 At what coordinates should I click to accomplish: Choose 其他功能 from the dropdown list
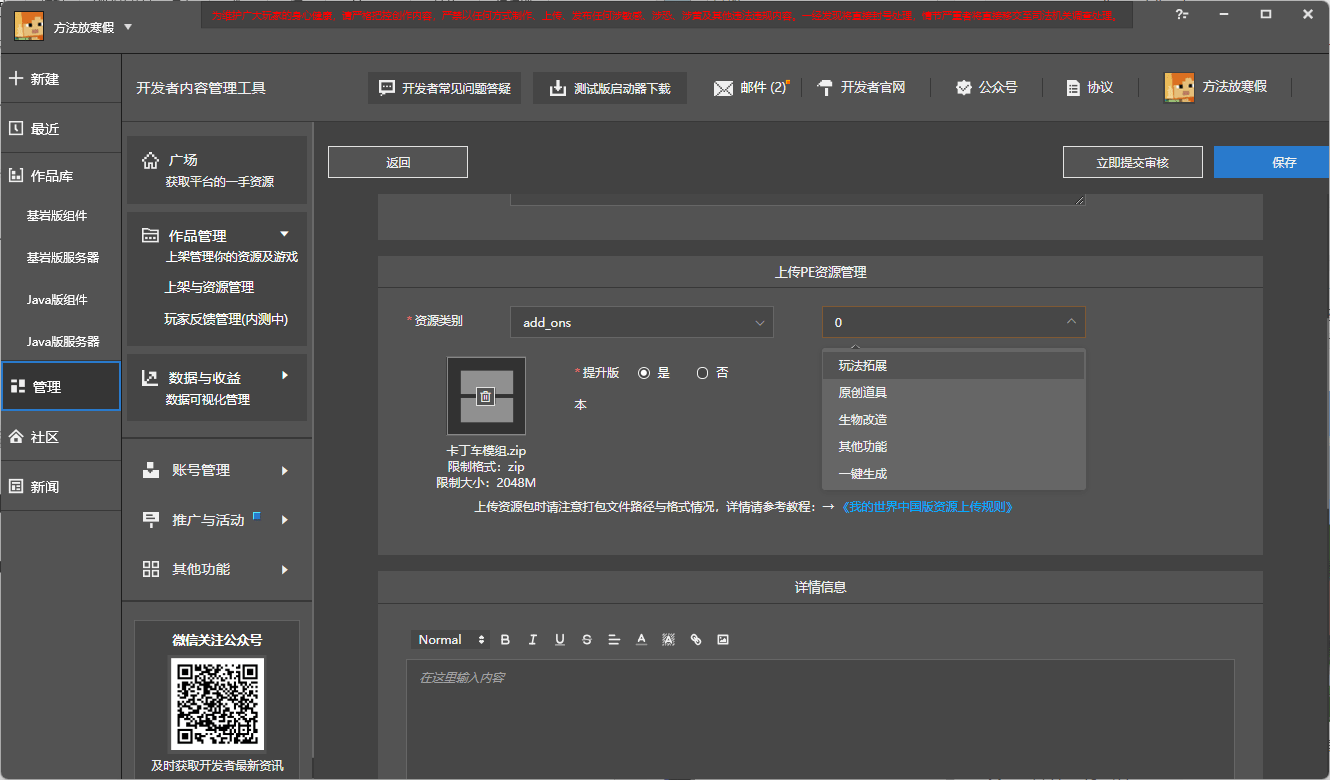(x=953, y=447)
